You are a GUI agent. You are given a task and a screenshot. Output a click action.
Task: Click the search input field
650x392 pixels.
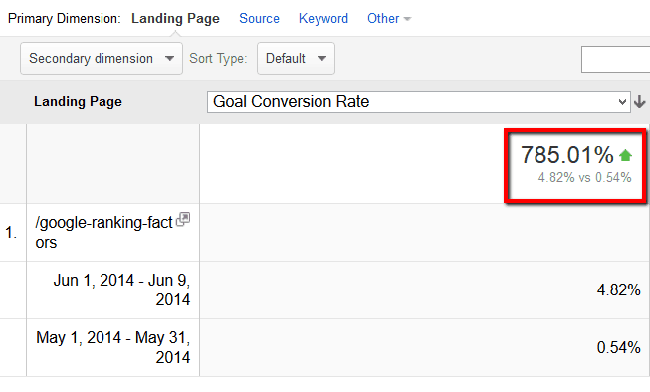click(x=616, y=60)
